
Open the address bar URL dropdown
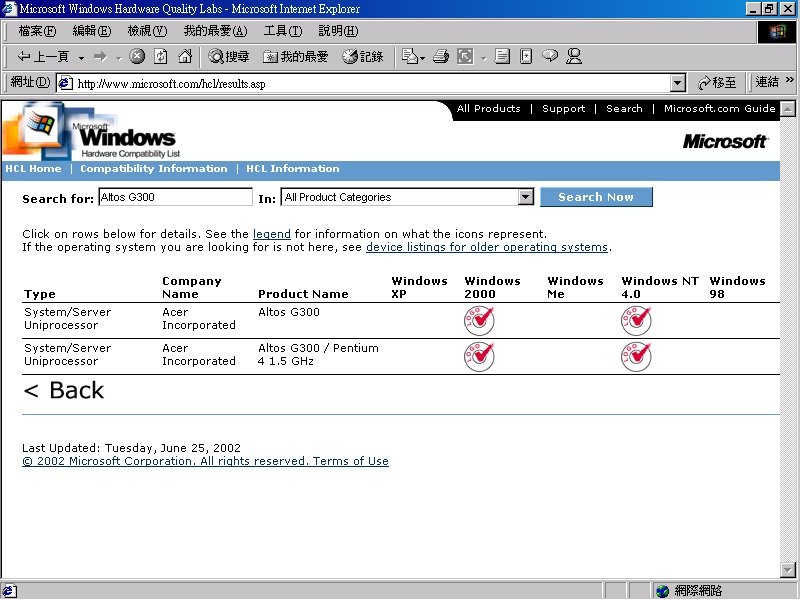pyautogui.click(x=677, y=83)
